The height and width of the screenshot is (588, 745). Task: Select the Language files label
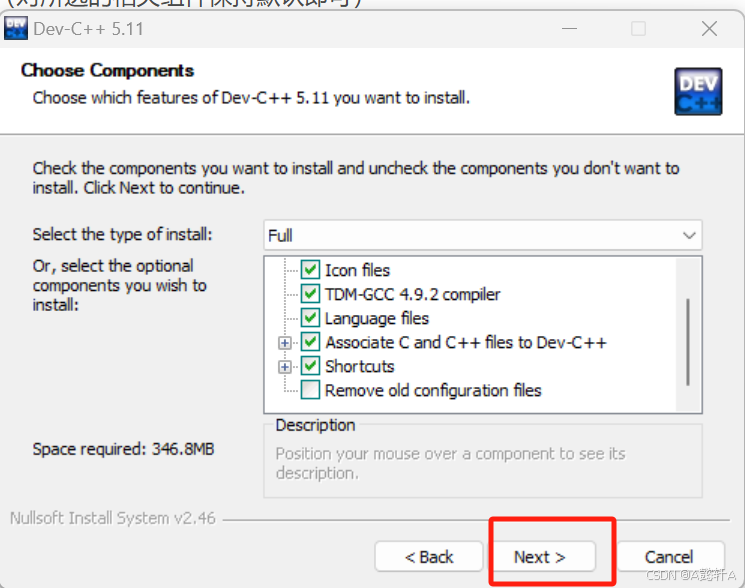[377, 318]
